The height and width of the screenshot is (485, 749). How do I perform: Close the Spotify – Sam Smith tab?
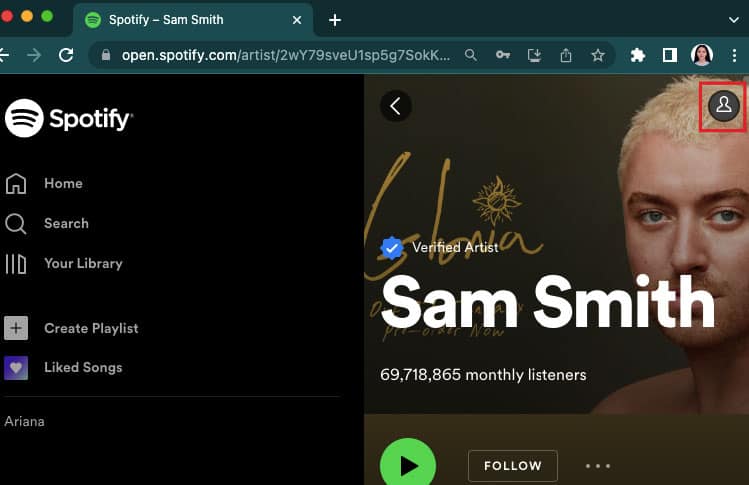(x=297, y=20)
